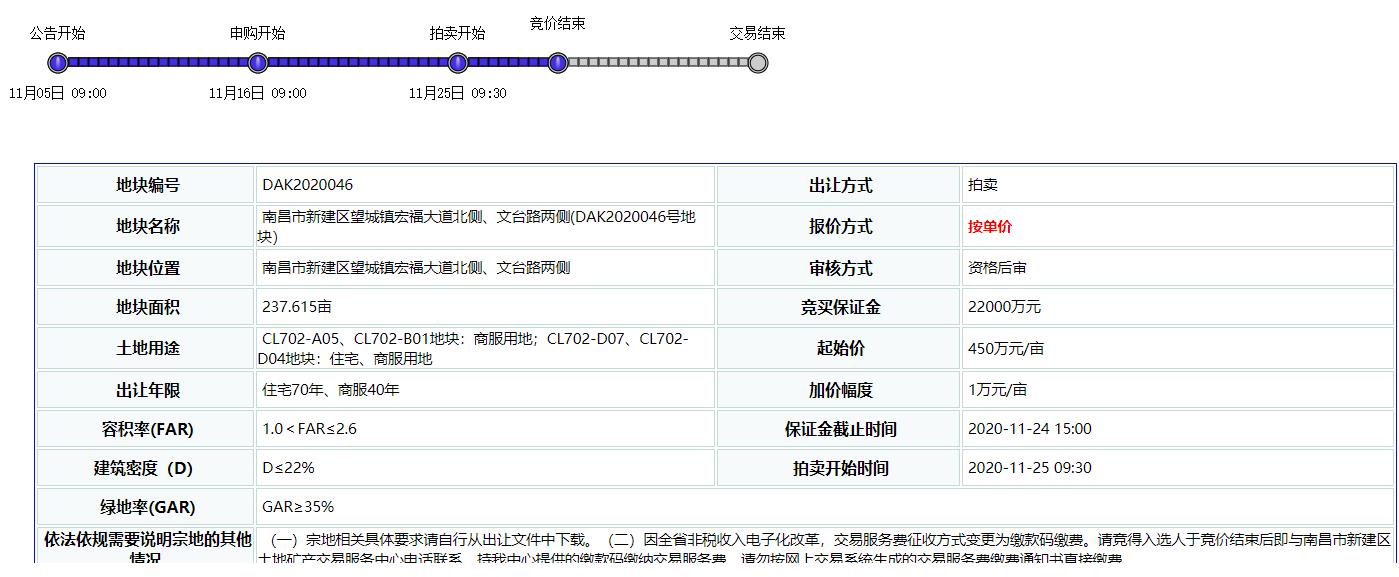Click the 1万元/亩 bid increment value
The image size is (1399, 577).
(997, 390)
